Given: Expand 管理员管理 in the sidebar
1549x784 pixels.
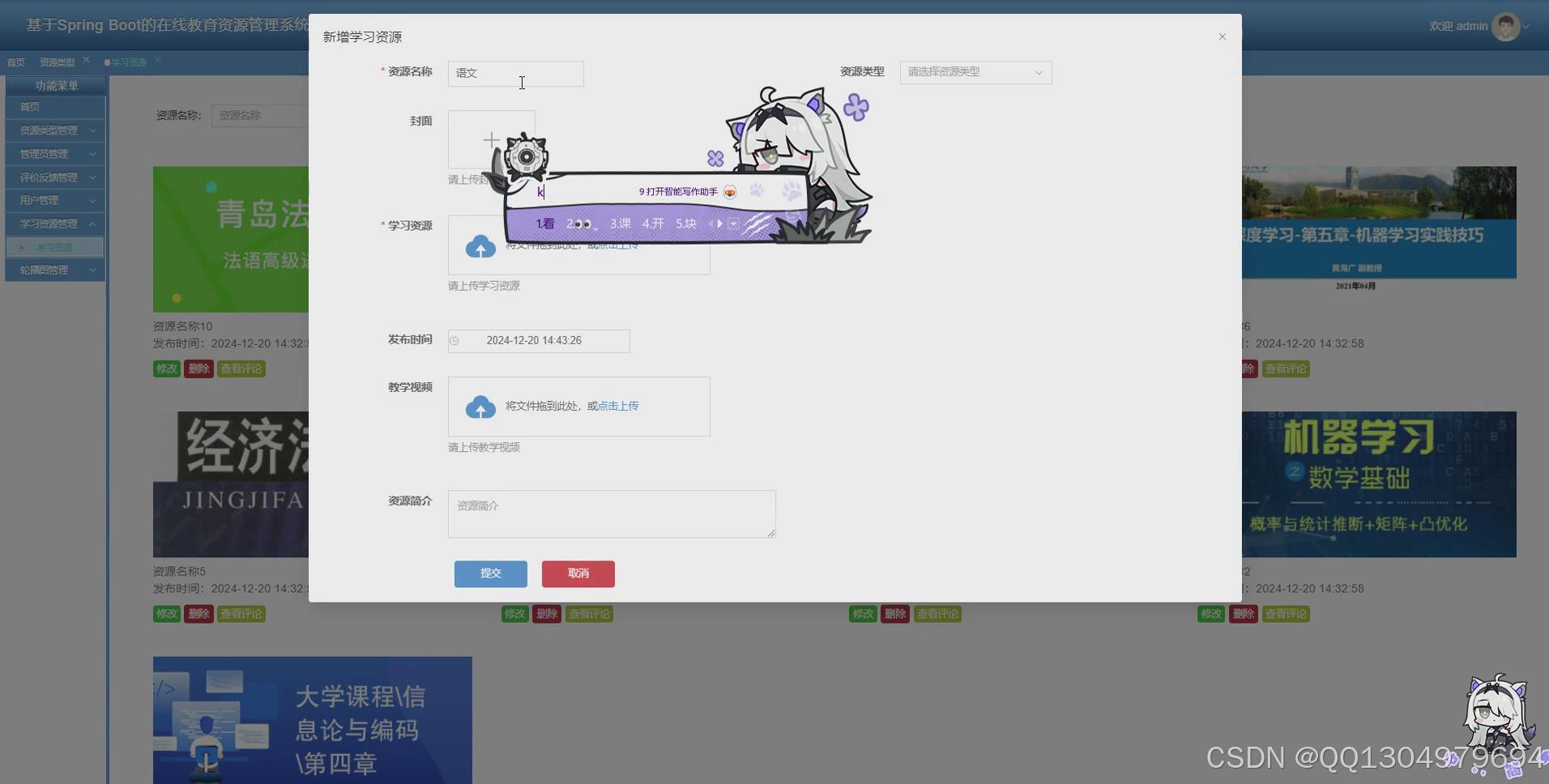Looking at the screenshot, I should pyautogui.click(x=55, y=154).
